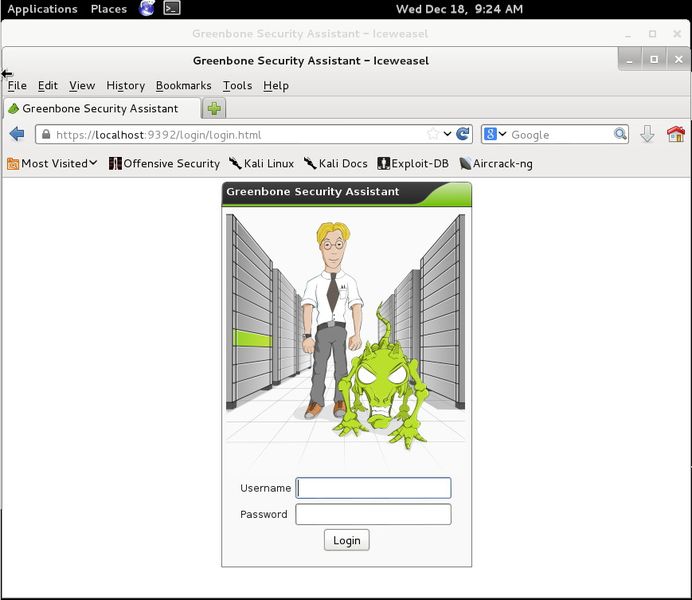Click the Greenbone tab favicon
Viewport: 692px width, 600px height.
[x=14, y=109]
